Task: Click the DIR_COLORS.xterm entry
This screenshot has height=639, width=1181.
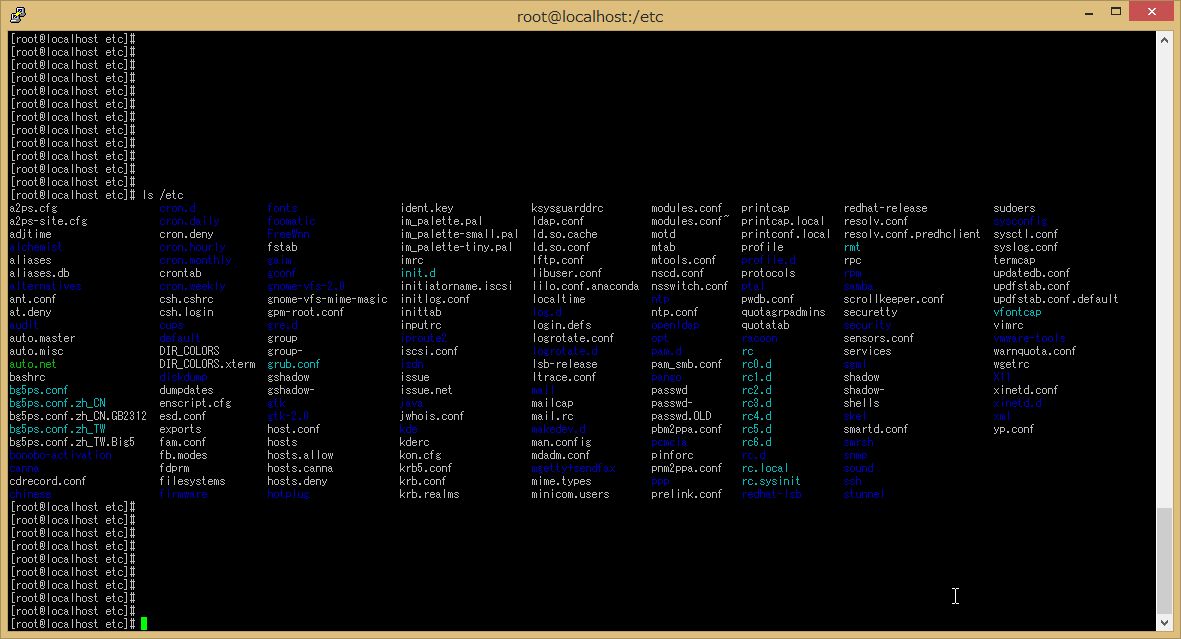Action: point(207,364)
